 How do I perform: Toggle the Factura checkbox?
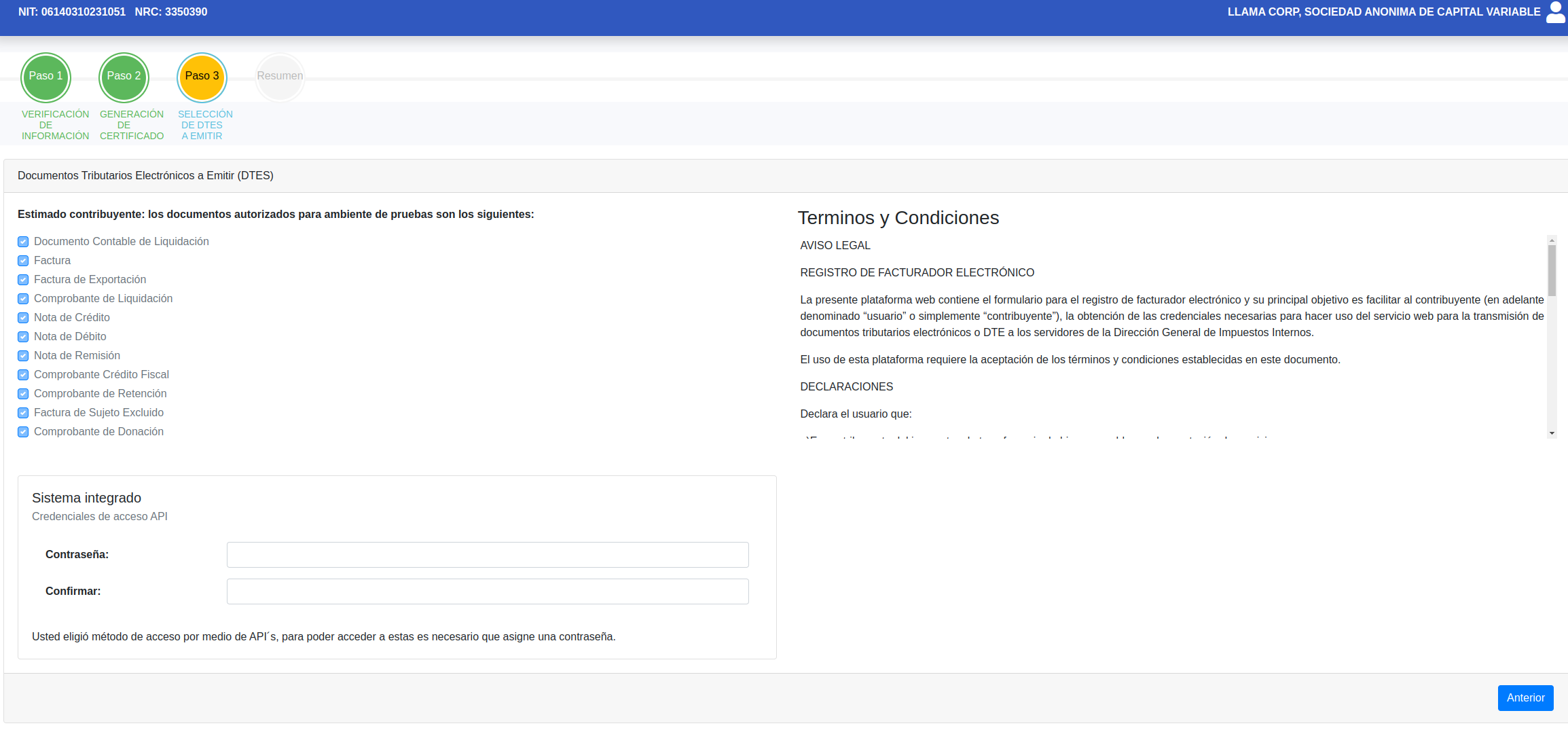23,261
